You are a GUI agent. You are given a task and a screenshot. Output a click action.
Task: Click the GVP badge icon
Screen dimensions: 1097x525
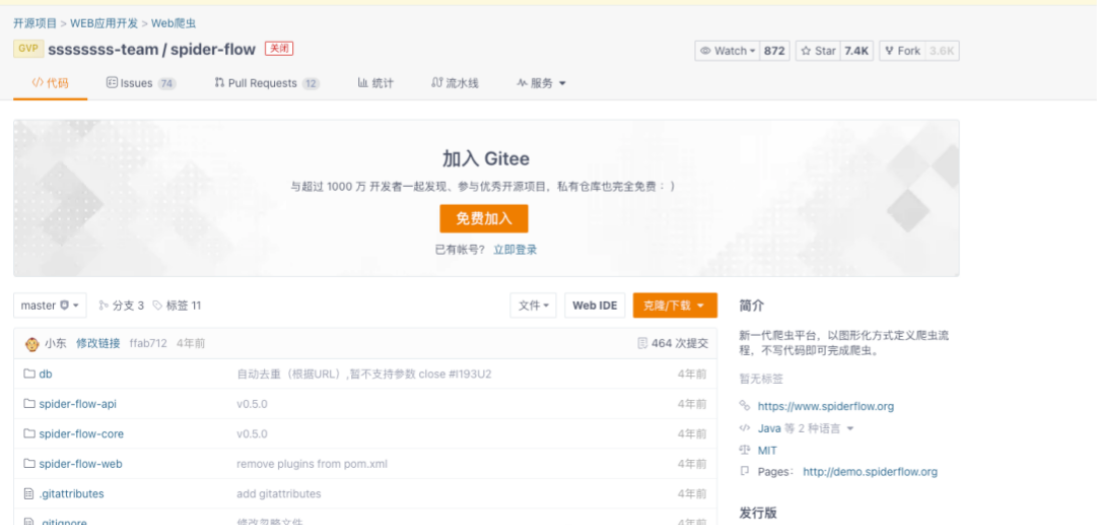[28, 50]
